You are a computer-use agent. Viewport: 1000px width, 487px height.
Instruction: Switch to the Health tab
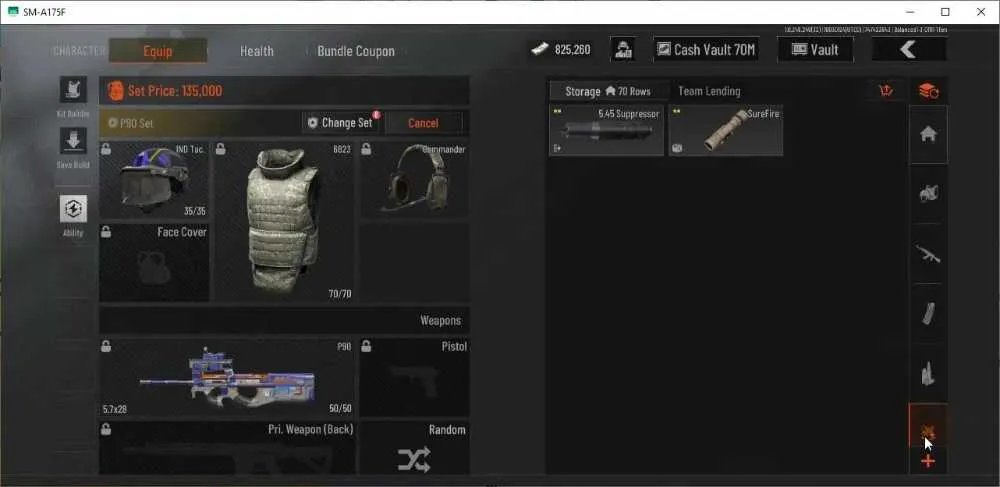pos(256,51)
